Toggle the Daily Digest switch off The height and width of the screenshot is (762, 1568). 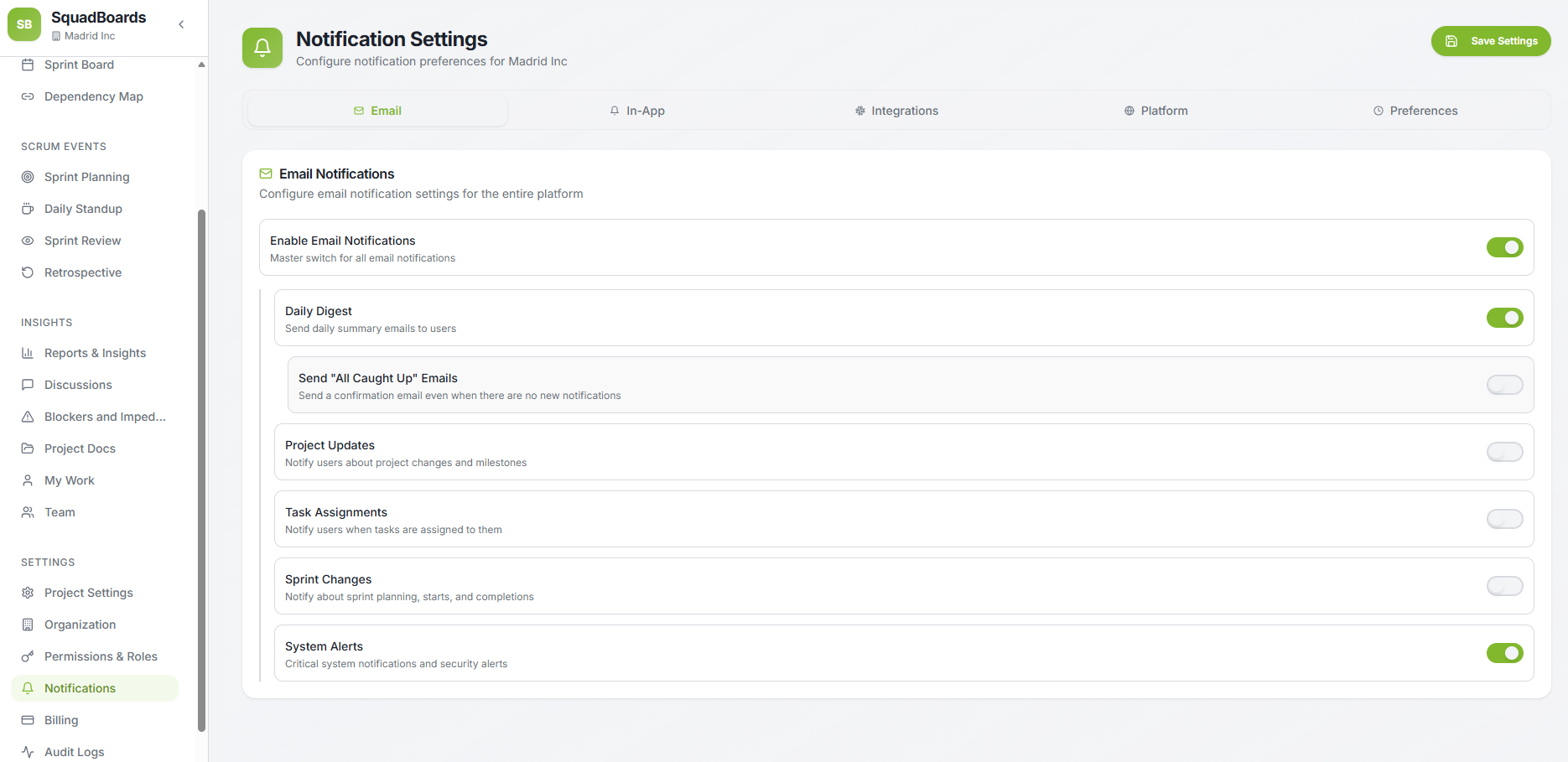(x=1504, y=318)
